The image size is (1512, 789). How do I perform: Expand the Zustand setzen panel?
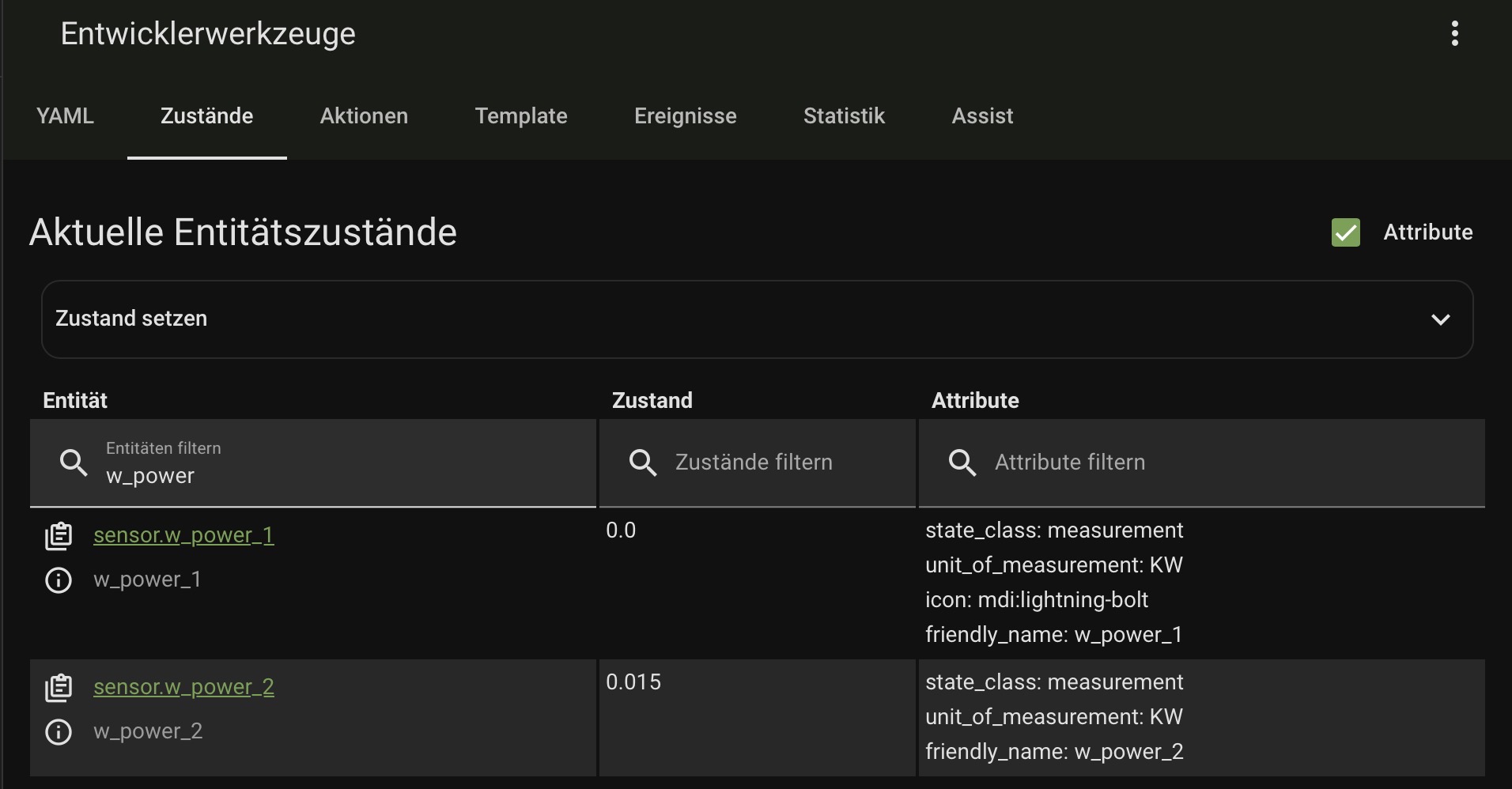pyautogui.click(x=712, y=319)
